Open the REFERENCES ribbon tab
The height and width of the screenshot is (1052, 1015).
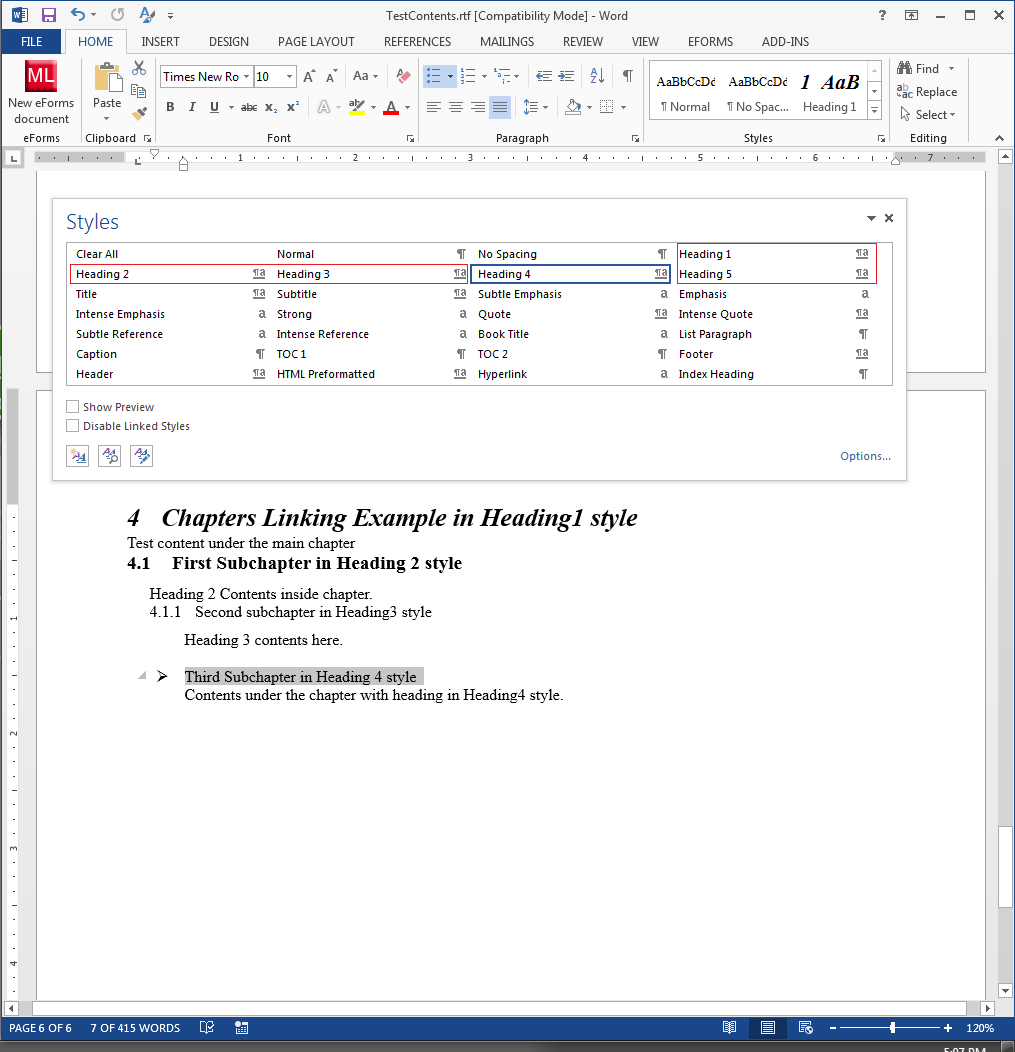pos(417,42)
